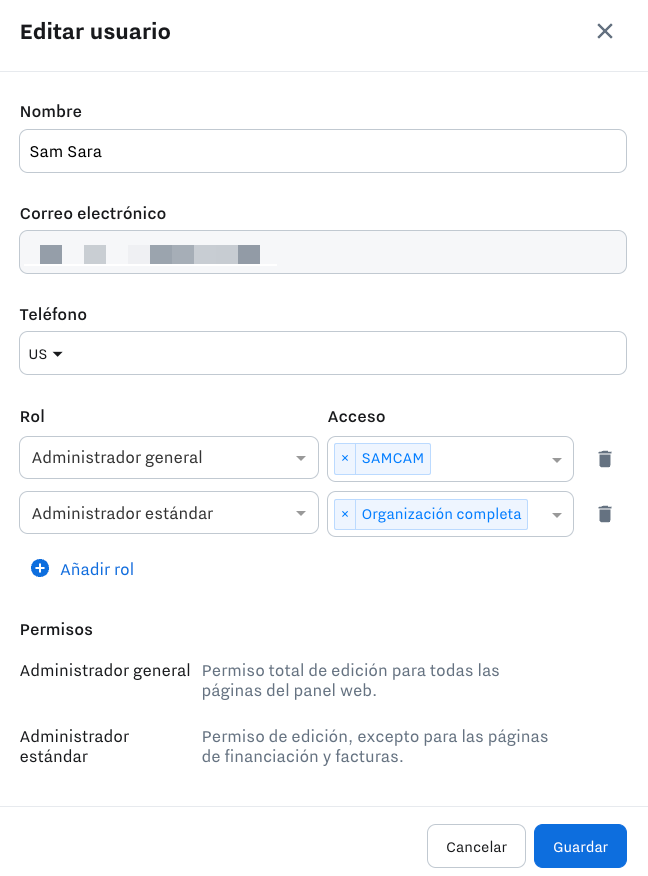Click the Administrador general permission description
Screen dimensions: 648x876
350,680
